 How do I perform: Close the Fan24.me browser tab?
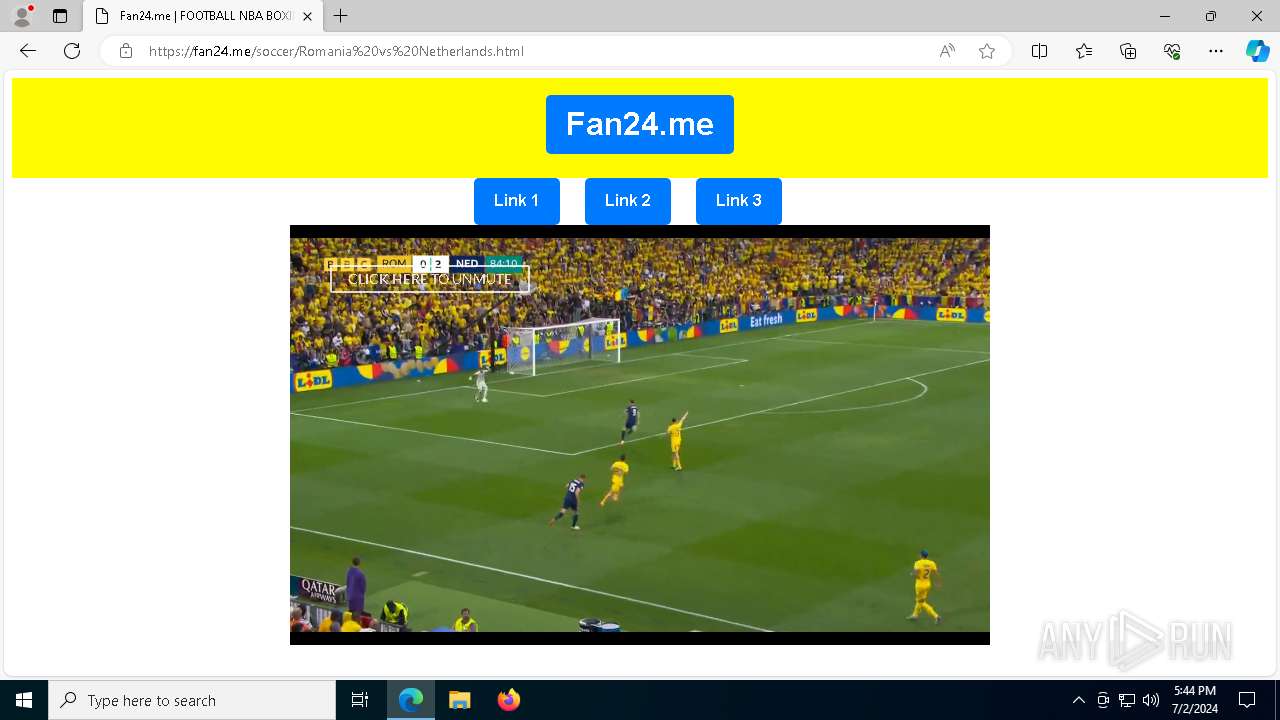coord(307,16)
